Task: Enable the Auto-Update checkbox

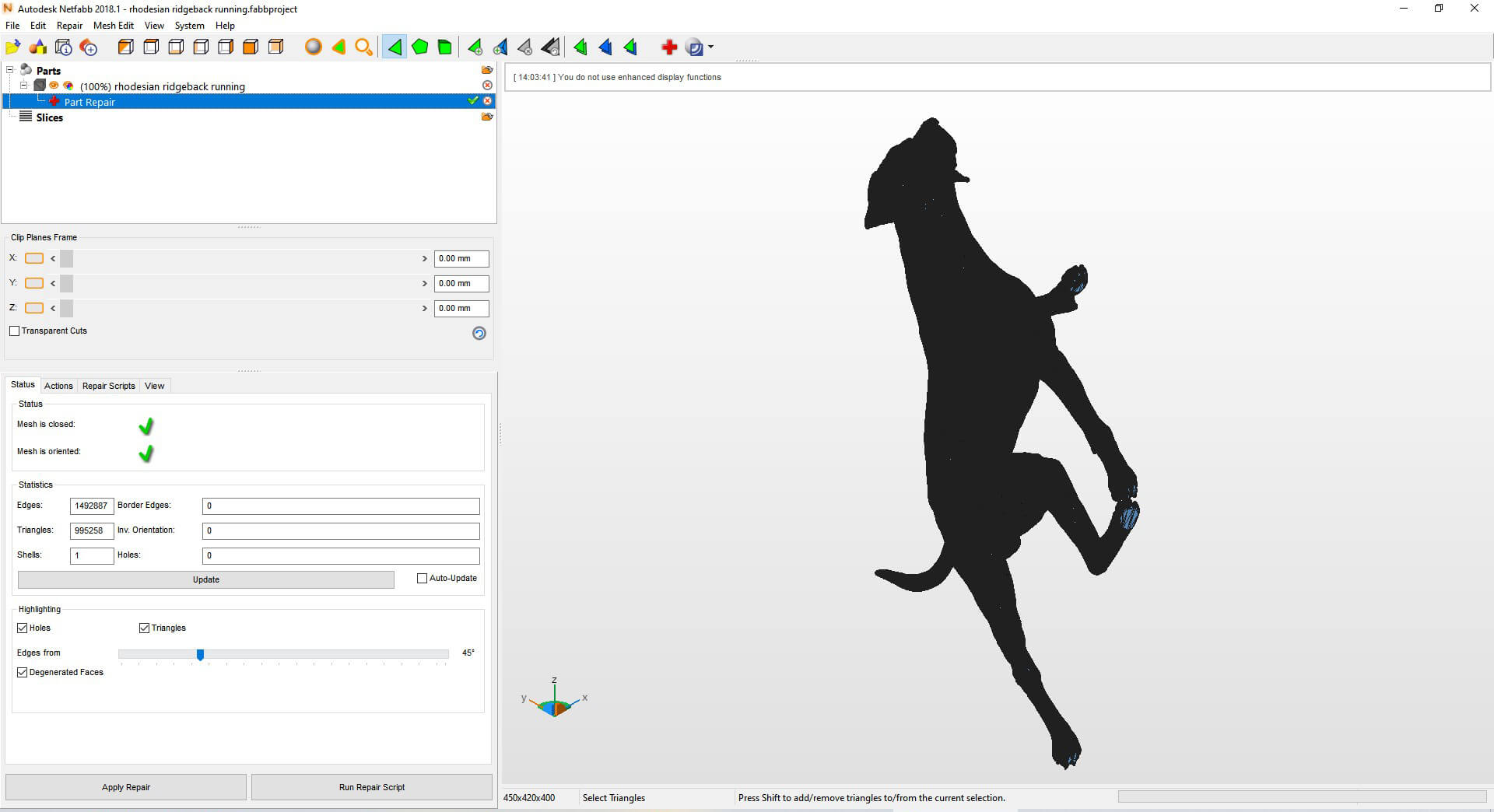Action: point(423,578)
